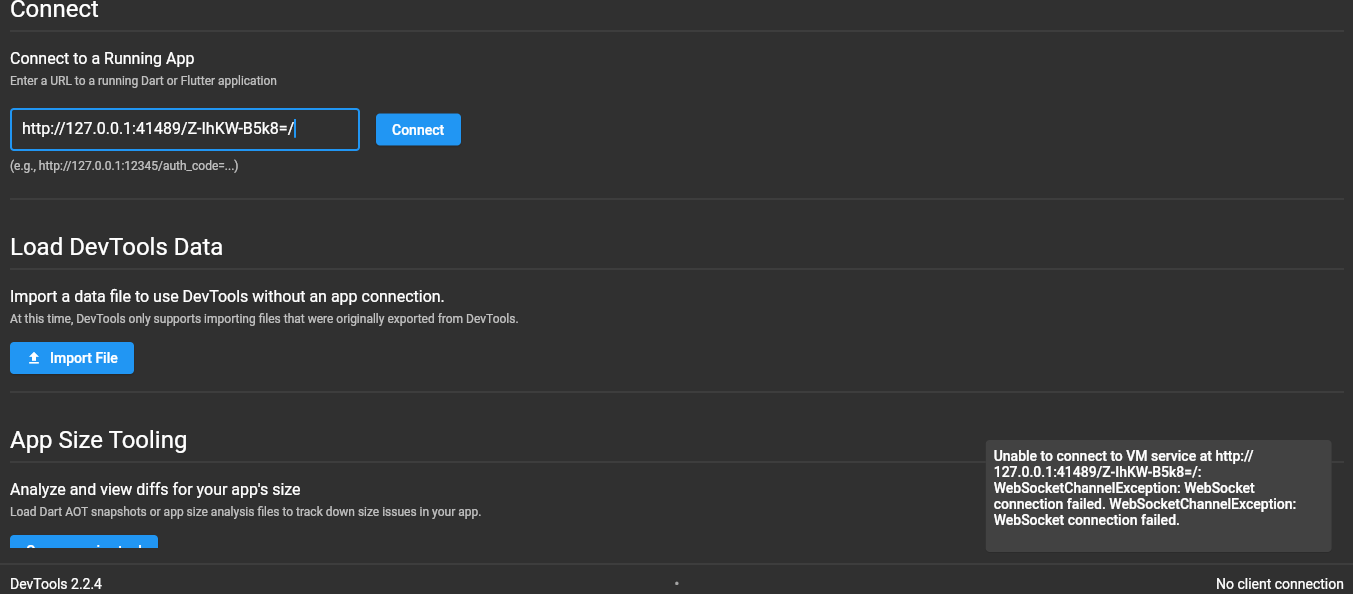Place cursor in the connect URL input box
Screen dimensions: 1353x594
[184, 129]
